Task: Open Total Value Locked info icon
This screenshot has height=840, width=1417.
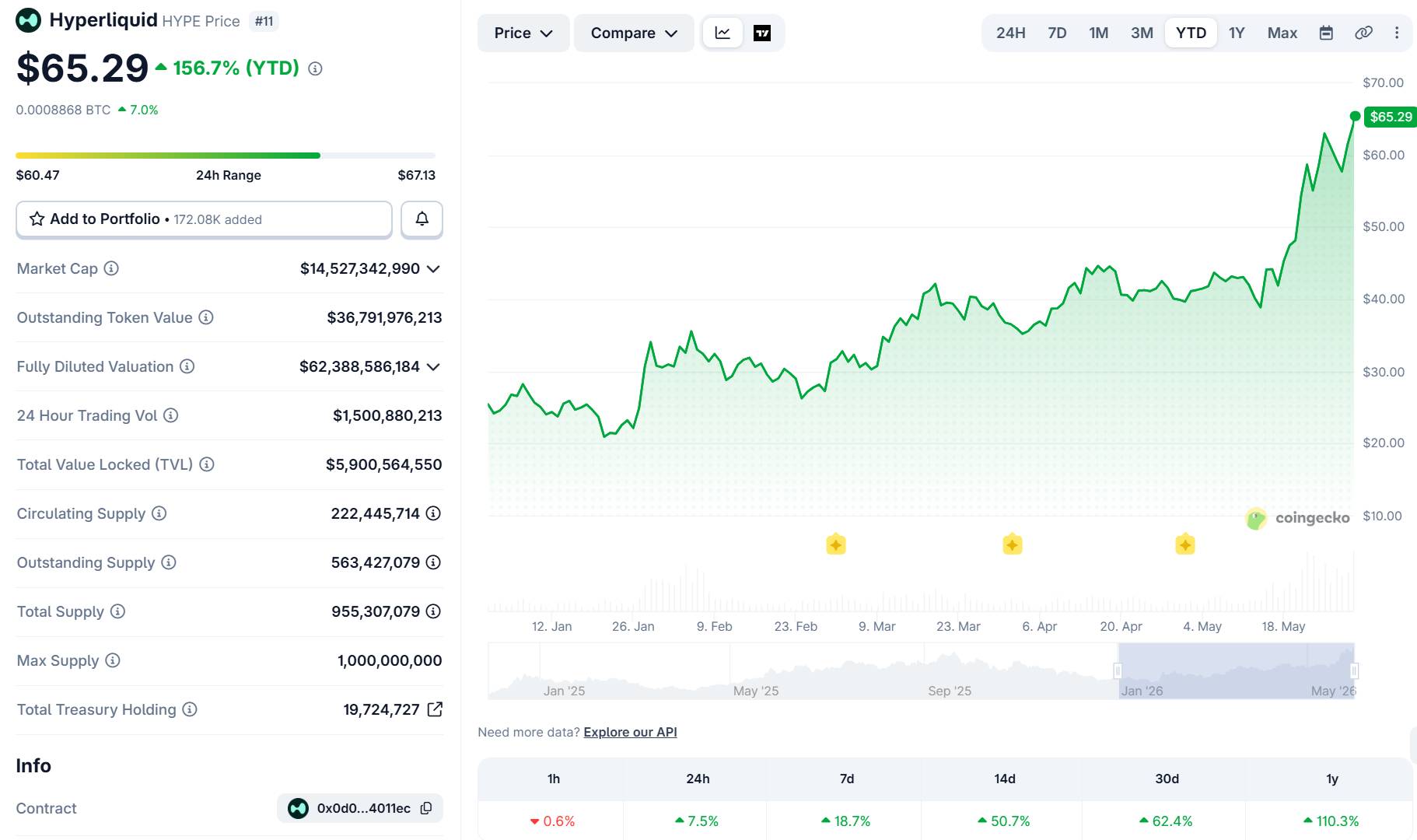Action: (207, 464)
